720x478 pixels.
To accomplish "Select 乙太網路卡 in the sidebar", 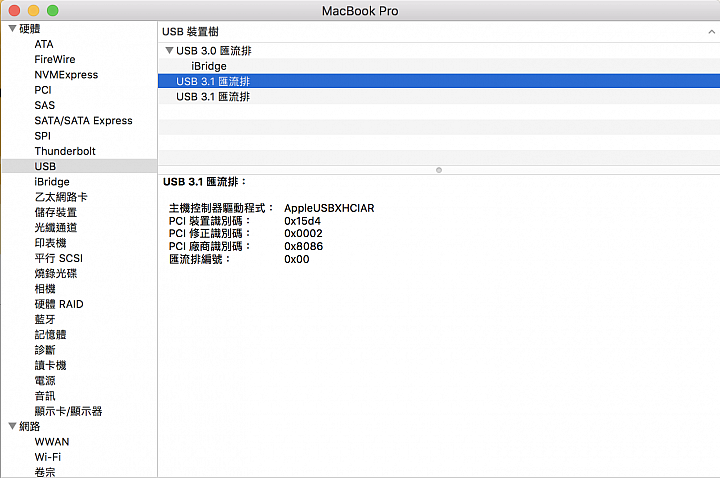I will pos(61,197).
